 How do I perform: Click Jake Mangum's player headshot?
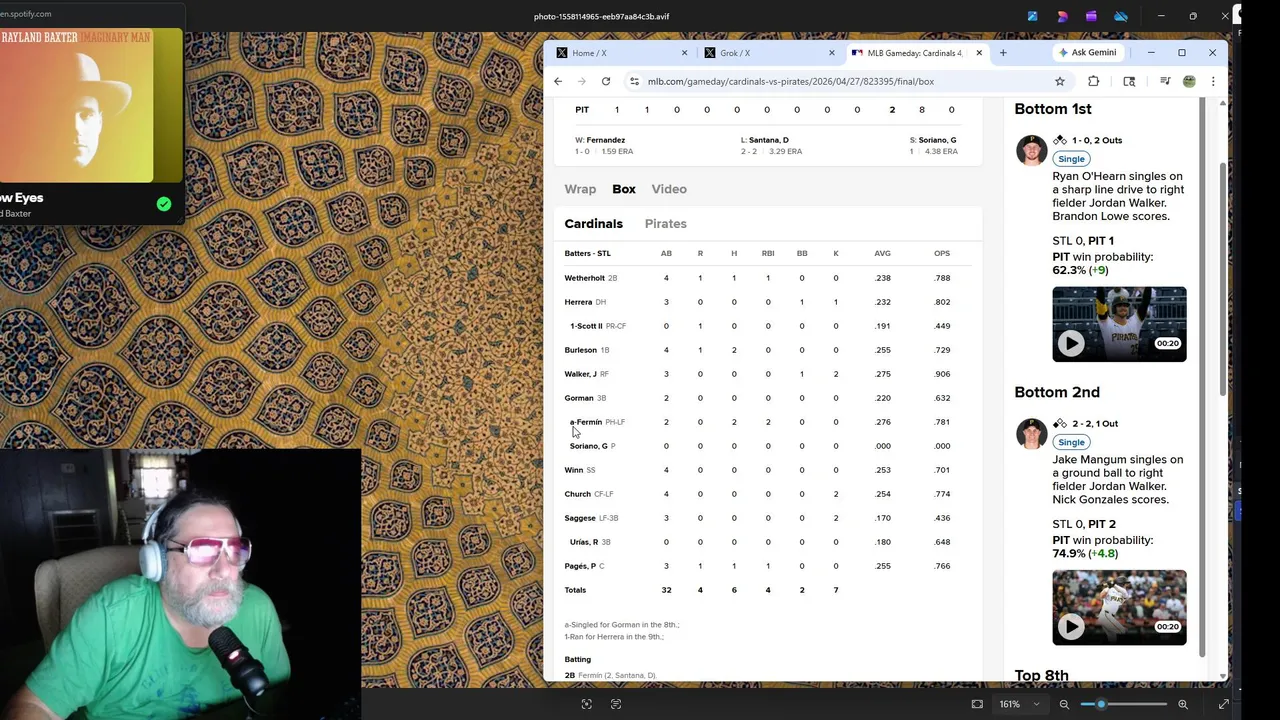coord(1031,433)
